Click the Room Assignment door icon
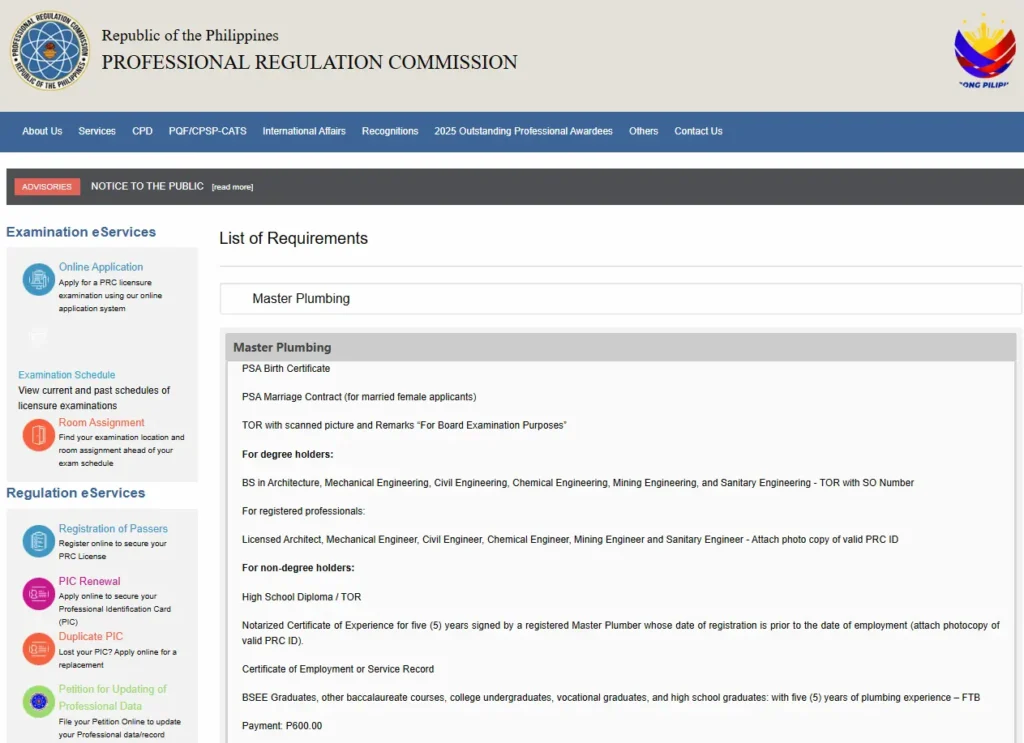The height and width of the screenshot is (743, 1024). pyautogui.click(x=39, y=435)
